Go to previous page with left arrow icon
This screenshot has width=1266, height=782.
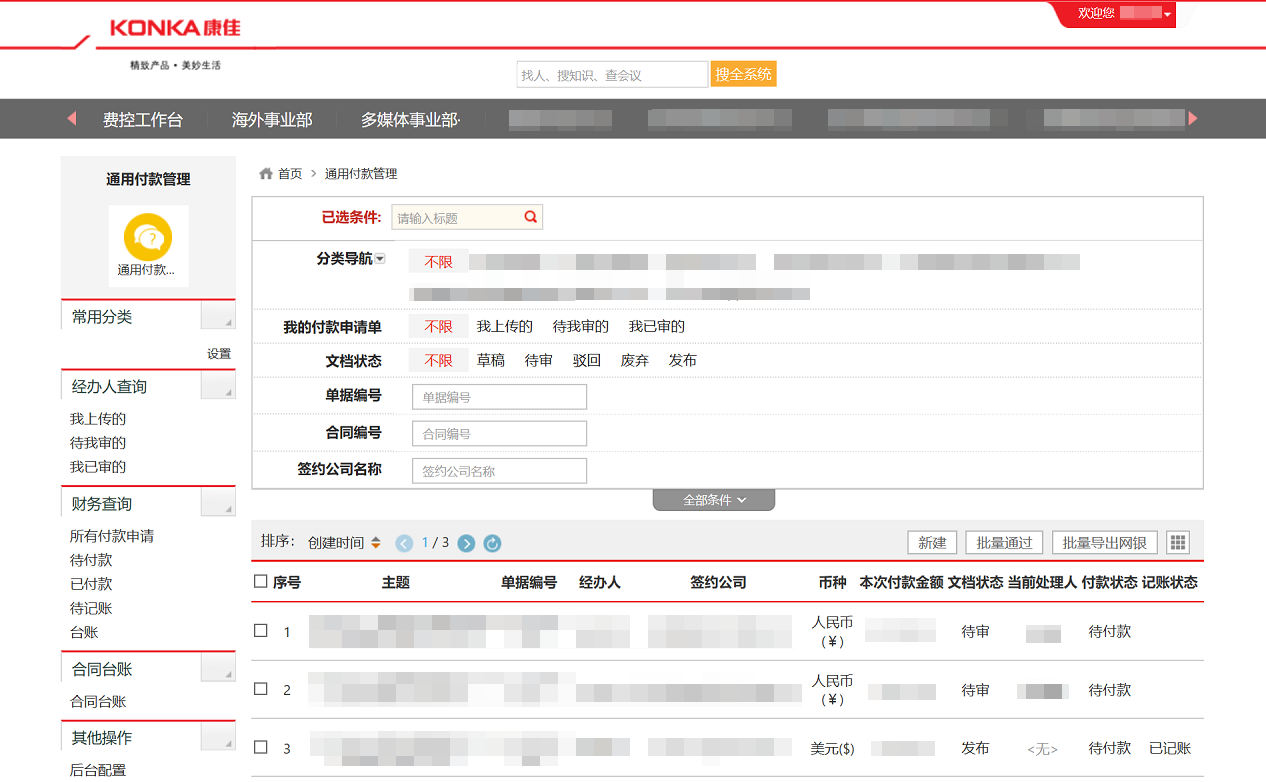pyautogui.click(x=404, y=543)
